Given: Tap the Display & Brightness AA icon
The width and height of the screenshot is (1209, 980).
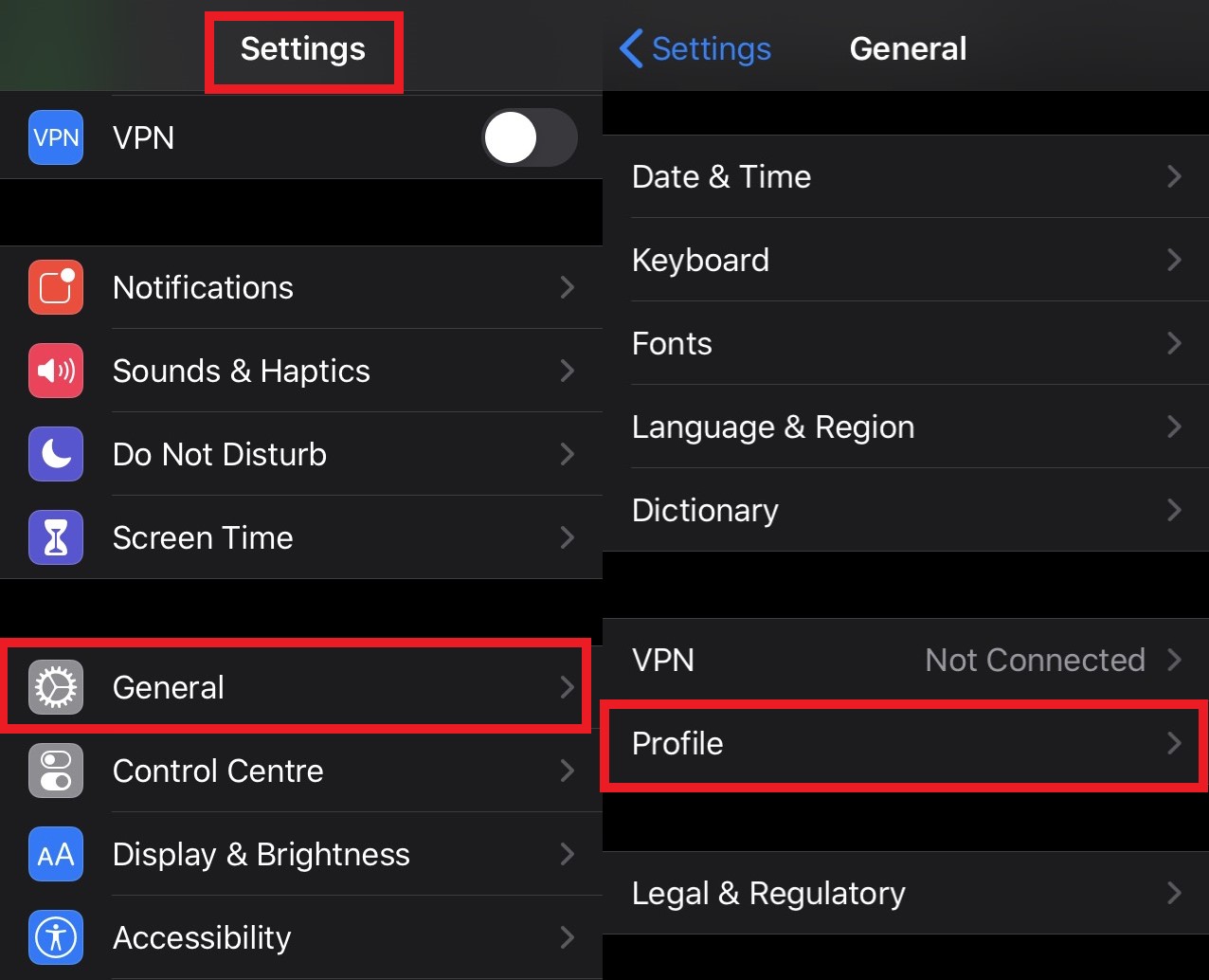Looking at the screenshot, I should [56, 854].
